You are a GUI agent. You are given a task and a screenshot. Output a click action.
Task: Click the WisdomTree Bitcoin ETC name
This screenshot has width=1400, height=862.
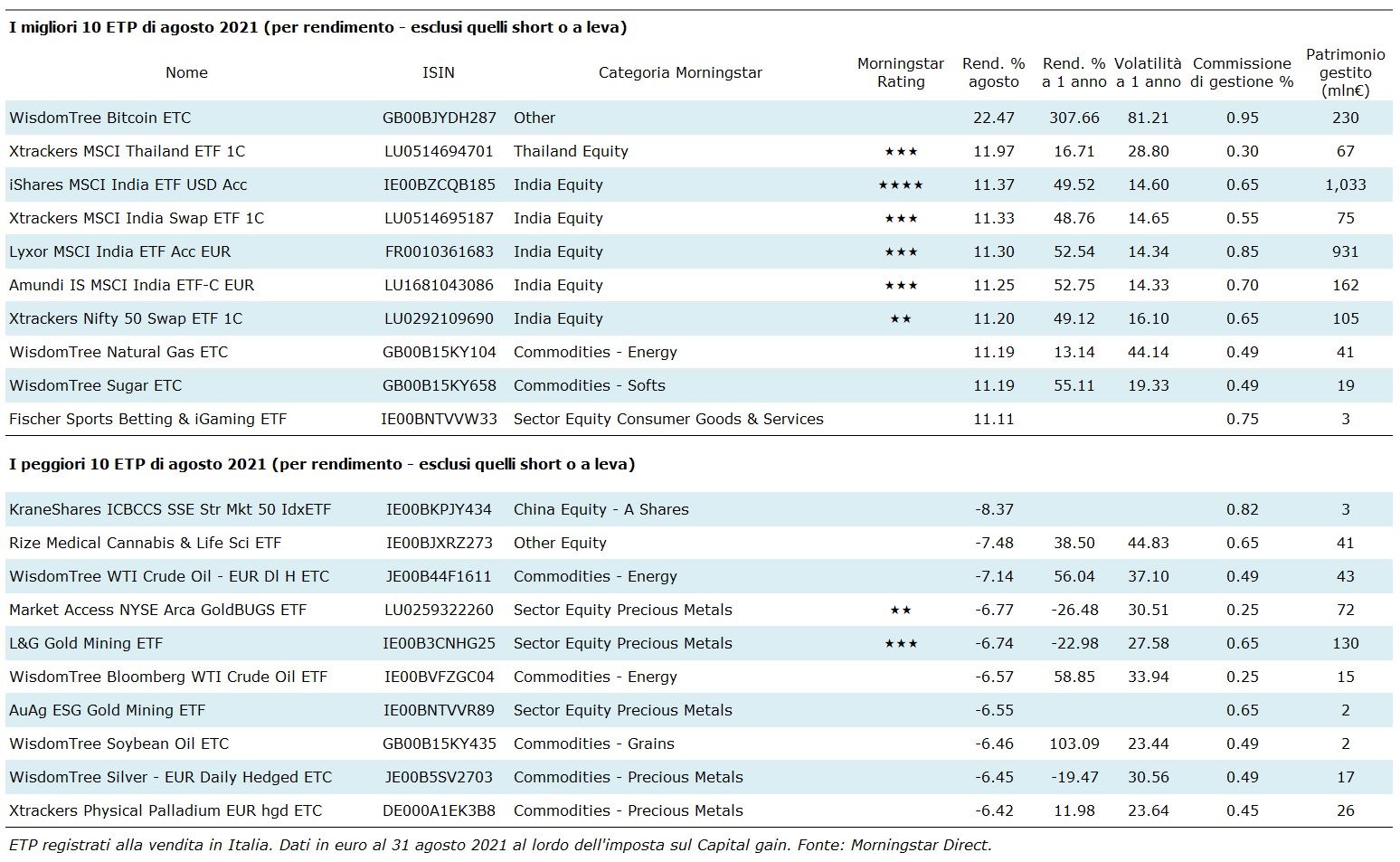click(x=99, y=118)
